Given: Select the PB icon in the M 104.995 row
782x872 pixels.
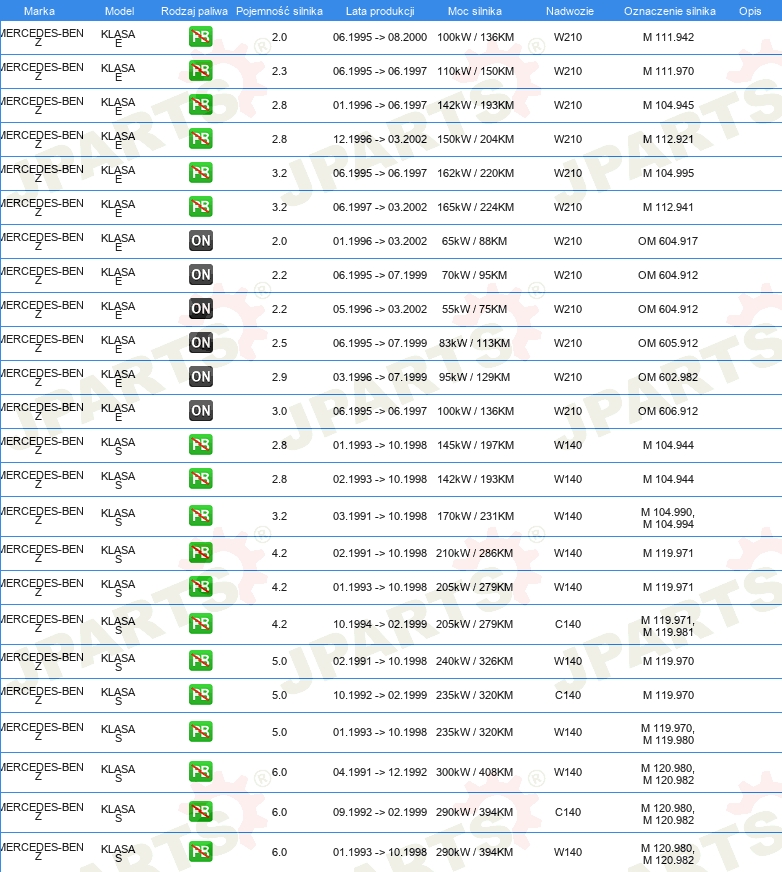Looking at the screenshot, I should (x=201, y=173).
